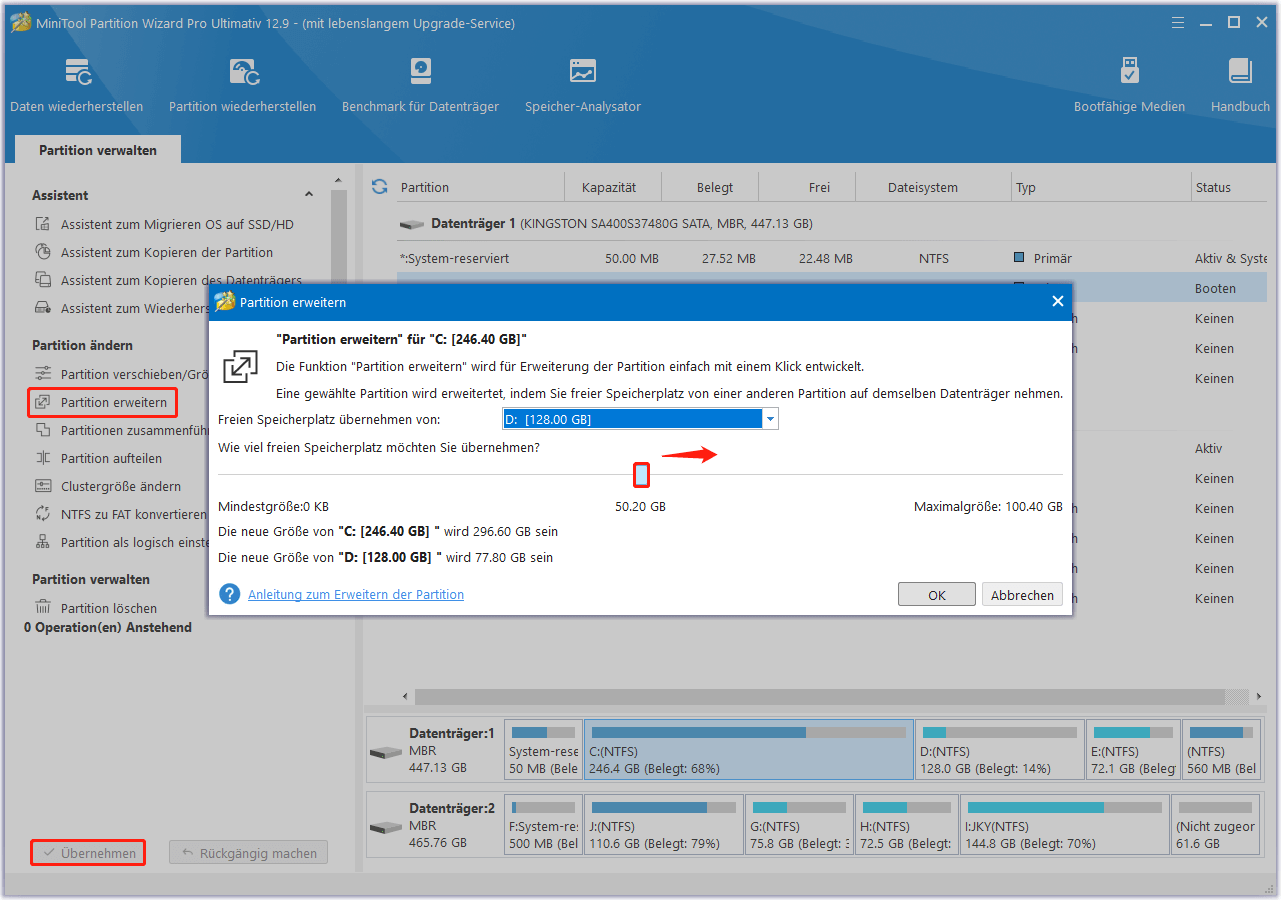Screen dimensions: 1281x900
Task: Open Daten wiederherstellen tool
Action: click(x=77, y=86)
